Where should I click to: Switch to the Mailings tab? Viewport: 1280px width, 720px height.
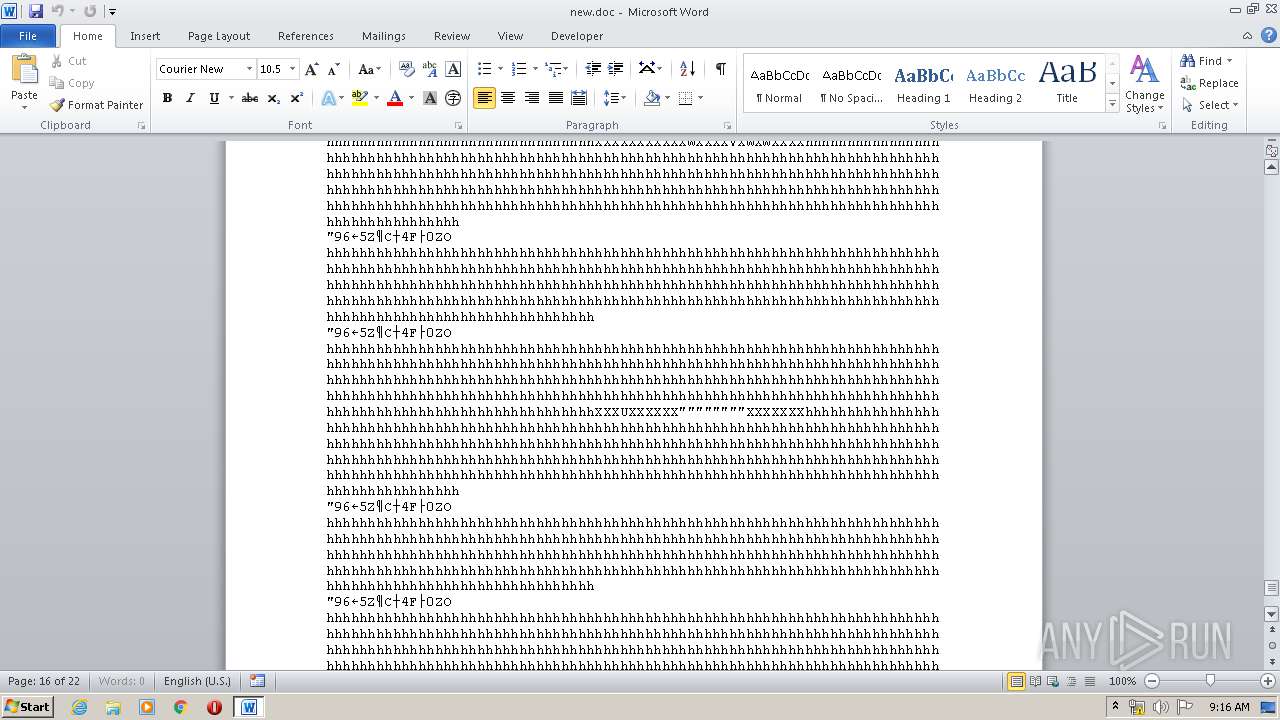point(384,36)
